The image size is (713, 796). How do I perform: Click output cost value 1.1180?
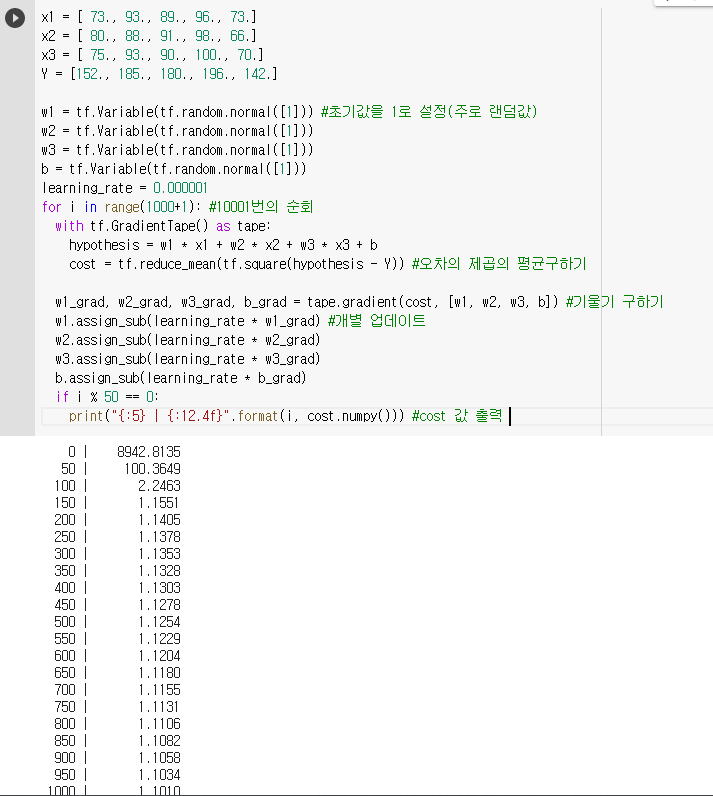click(x=159, y=673)
